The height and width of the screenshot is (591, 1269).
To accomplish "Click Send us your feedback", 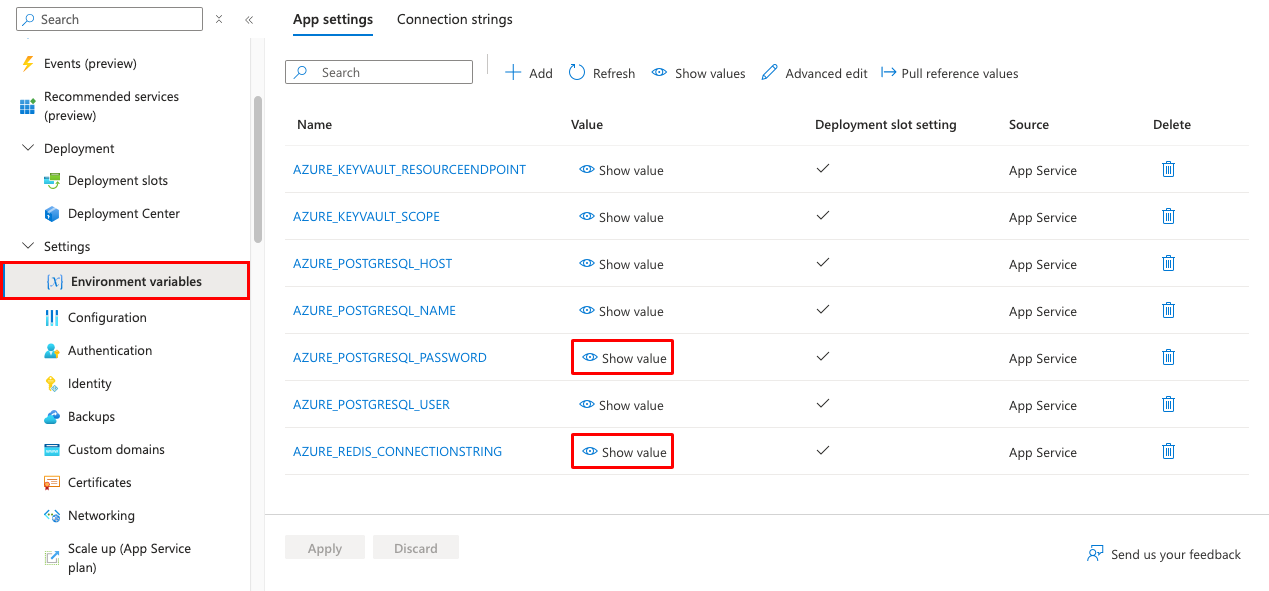I will click(x=1163, y=554).
